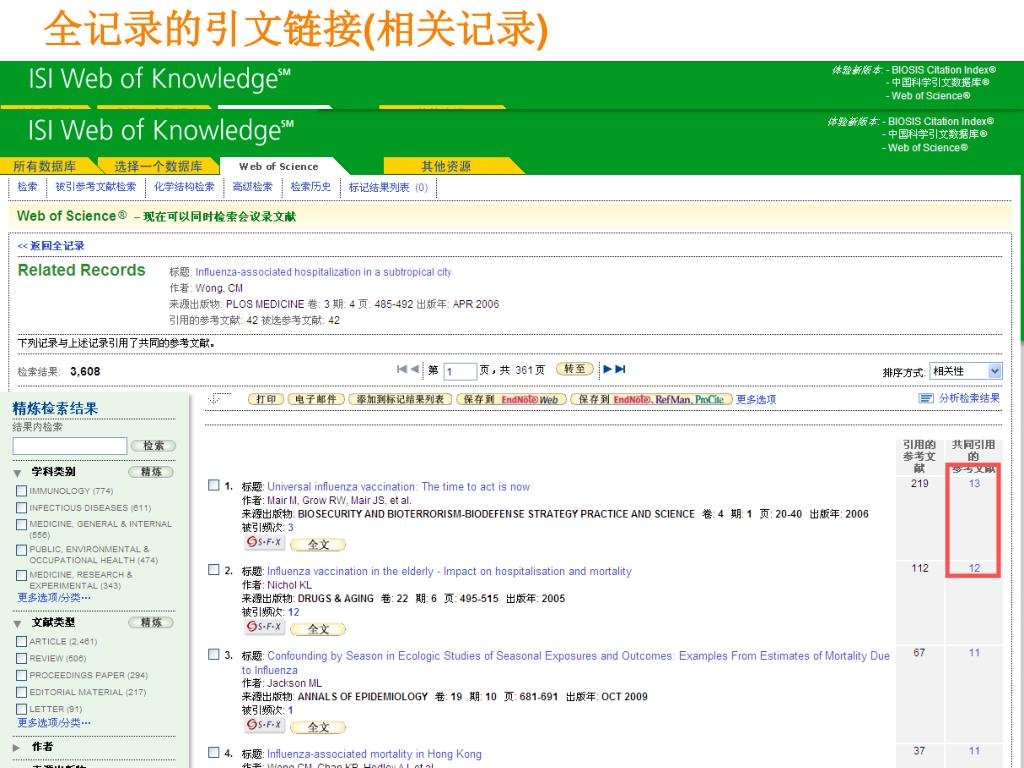Open title 'Universal influenza vaccination: The time to act is now'
This screenshot has width=1024, height=768.
pyautogui.click(x=398, y=487)
